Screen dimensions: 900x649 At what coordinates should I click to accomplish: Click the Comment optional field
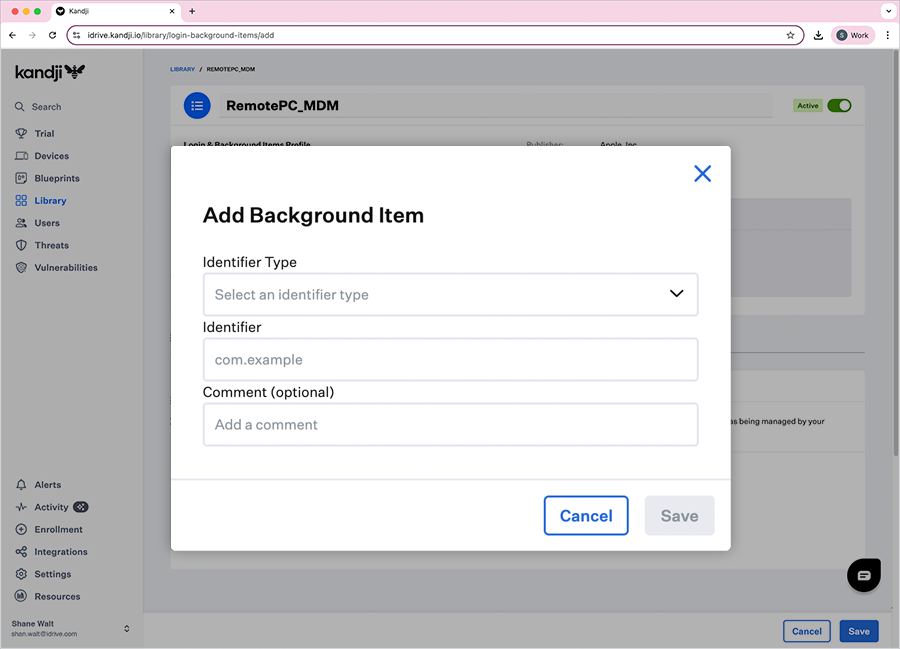point(450,425)
